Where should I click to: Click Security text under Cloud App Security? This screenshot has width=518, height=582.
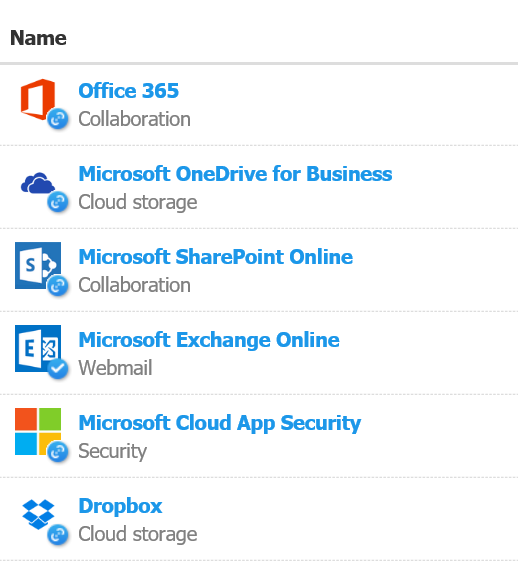[112, 452]
